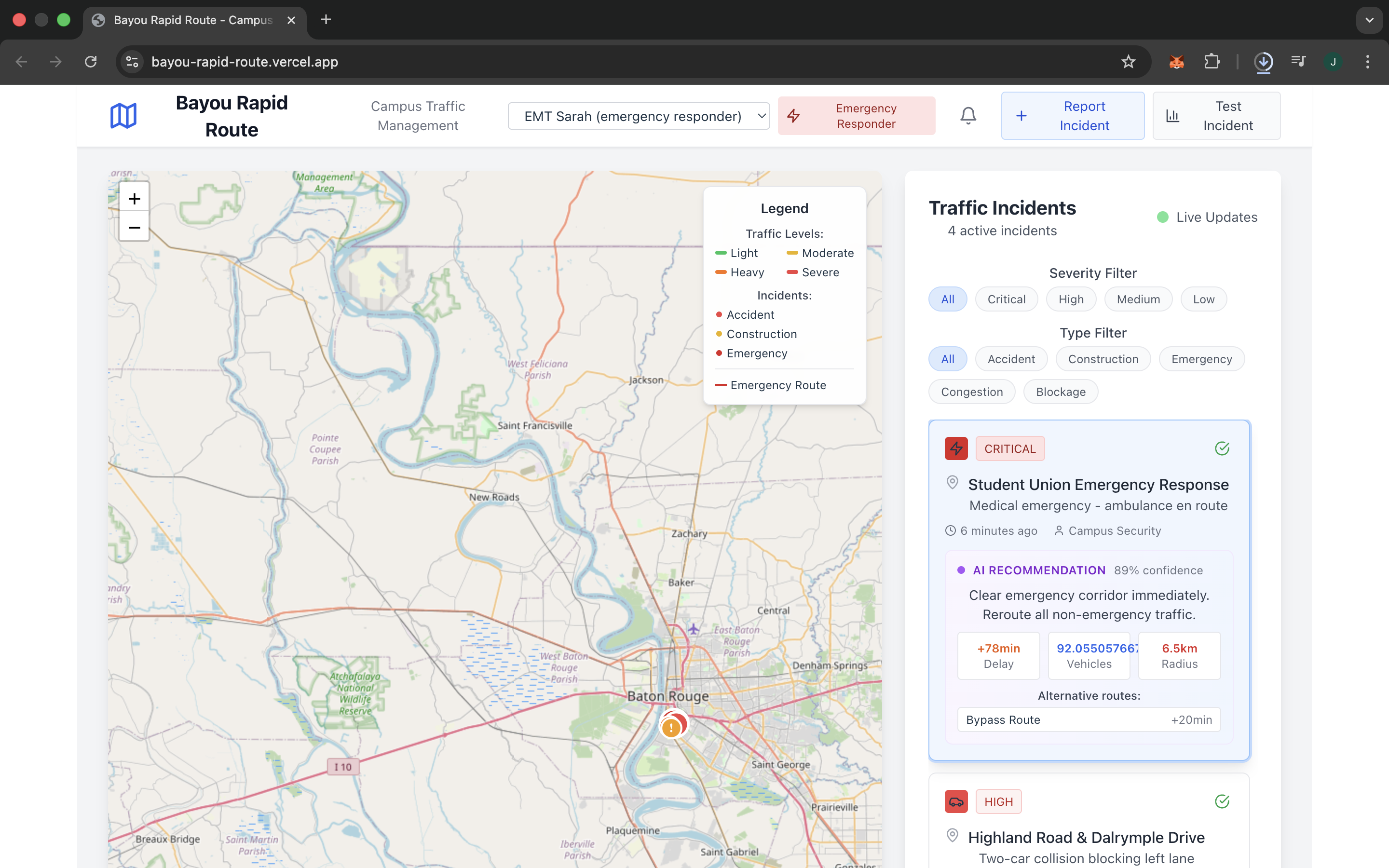
Task: Click the check-circle icon on HIGH incident
Action: [x=1222, y=801]
